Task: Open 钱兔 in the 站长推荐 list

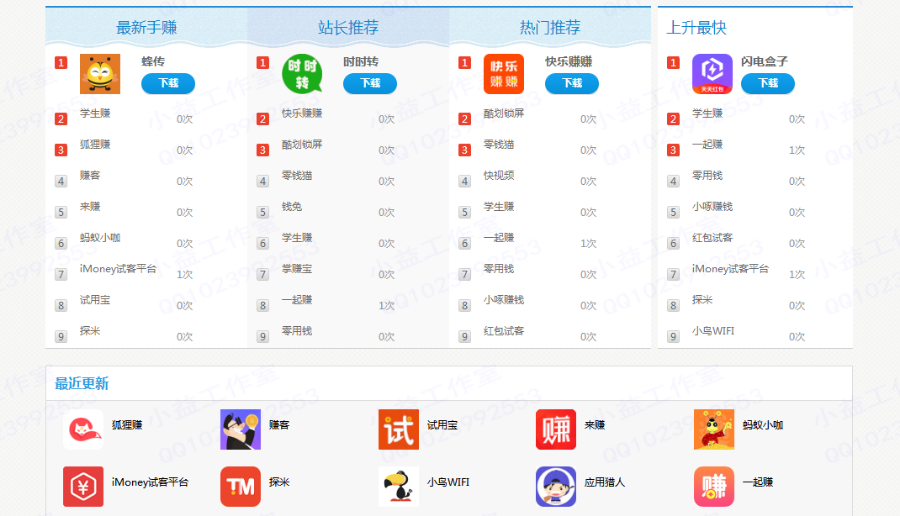Action: [292, 207]
